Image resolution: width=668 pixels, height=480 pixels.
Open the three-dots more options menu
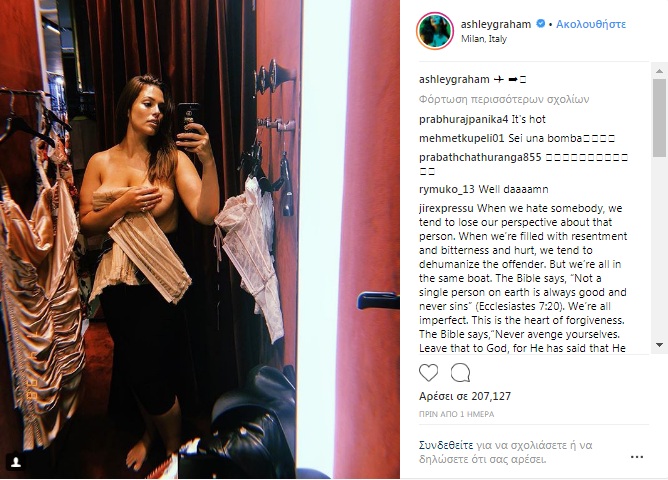pos(636,457)
